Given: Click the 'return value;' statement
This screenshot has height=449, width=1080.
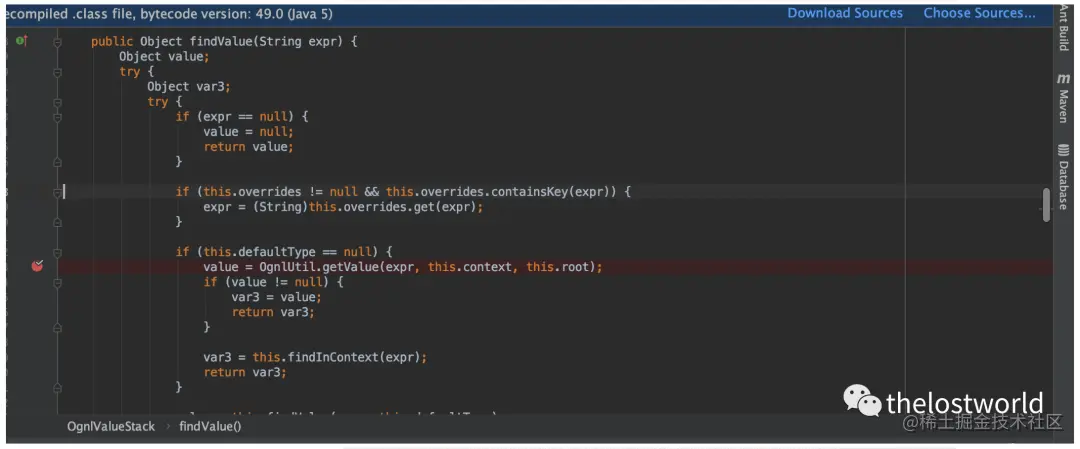Looking at the screenshot, I should [248, 147].
